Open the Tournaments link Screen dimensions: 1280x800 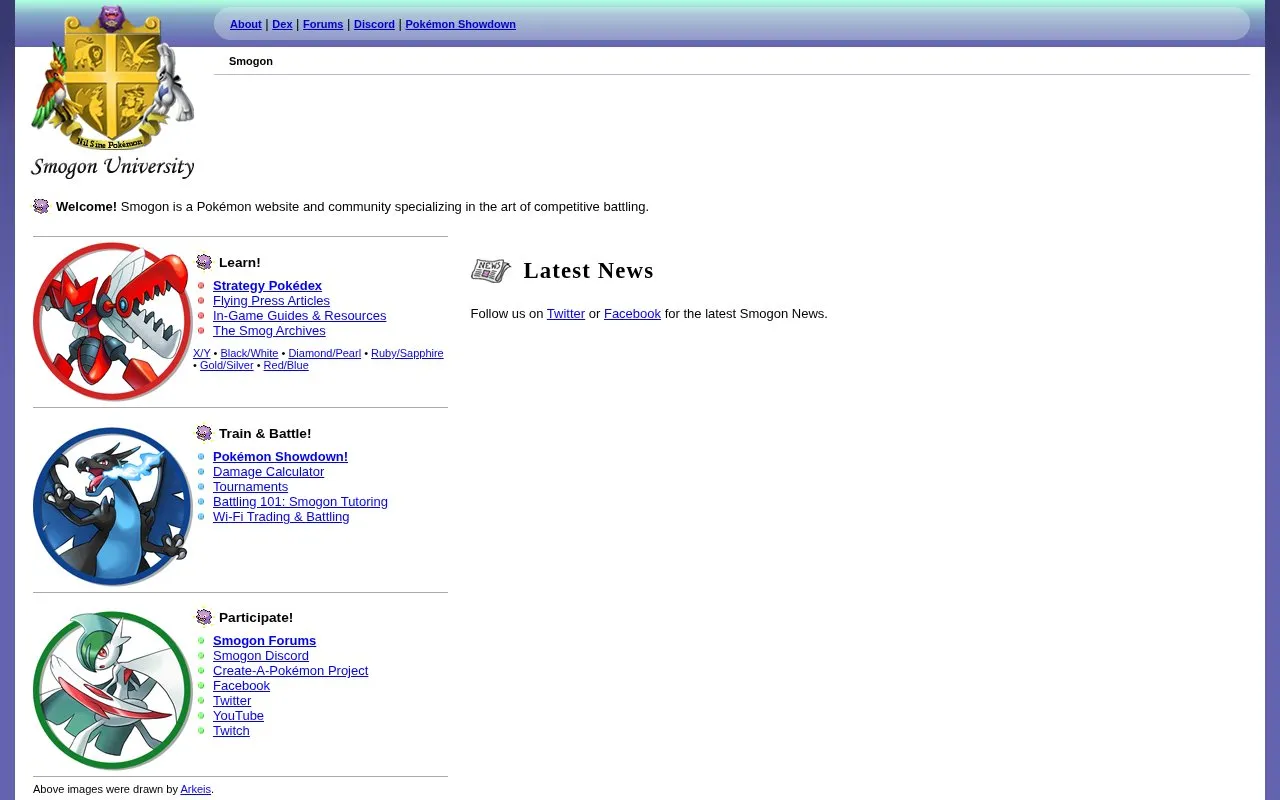coord(250,486)
